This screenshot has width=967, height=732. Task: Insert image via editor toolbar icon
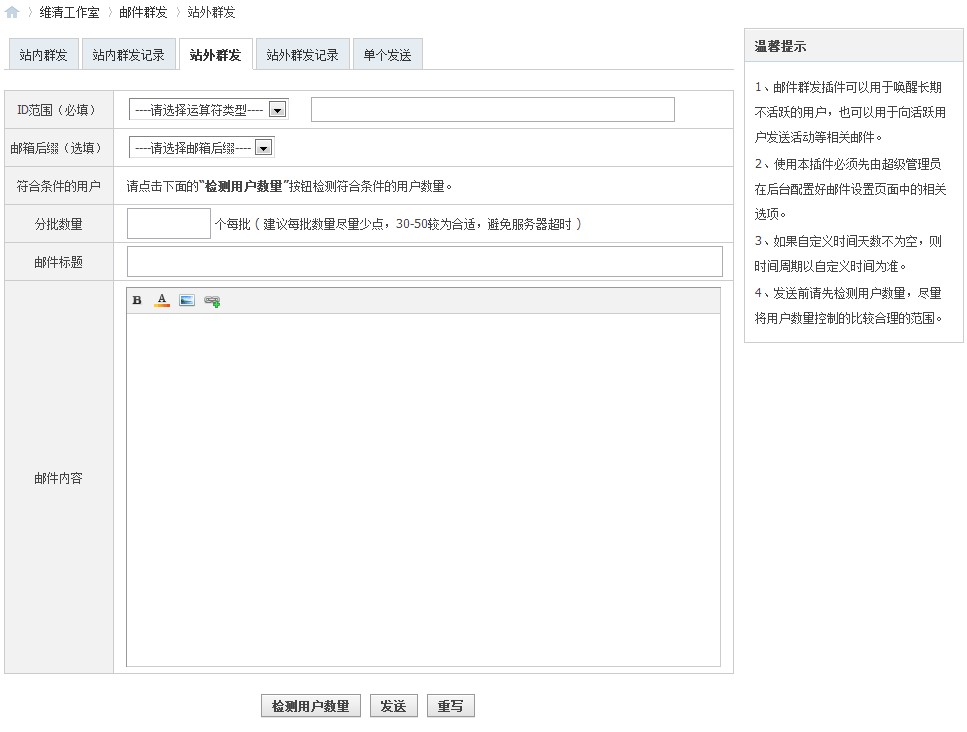click(x=187, y=300)
